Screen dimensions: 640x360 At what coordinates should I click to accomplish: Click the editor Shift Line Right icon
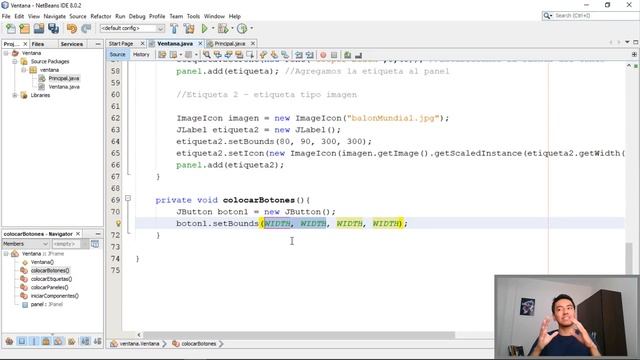tap(310, 55)
